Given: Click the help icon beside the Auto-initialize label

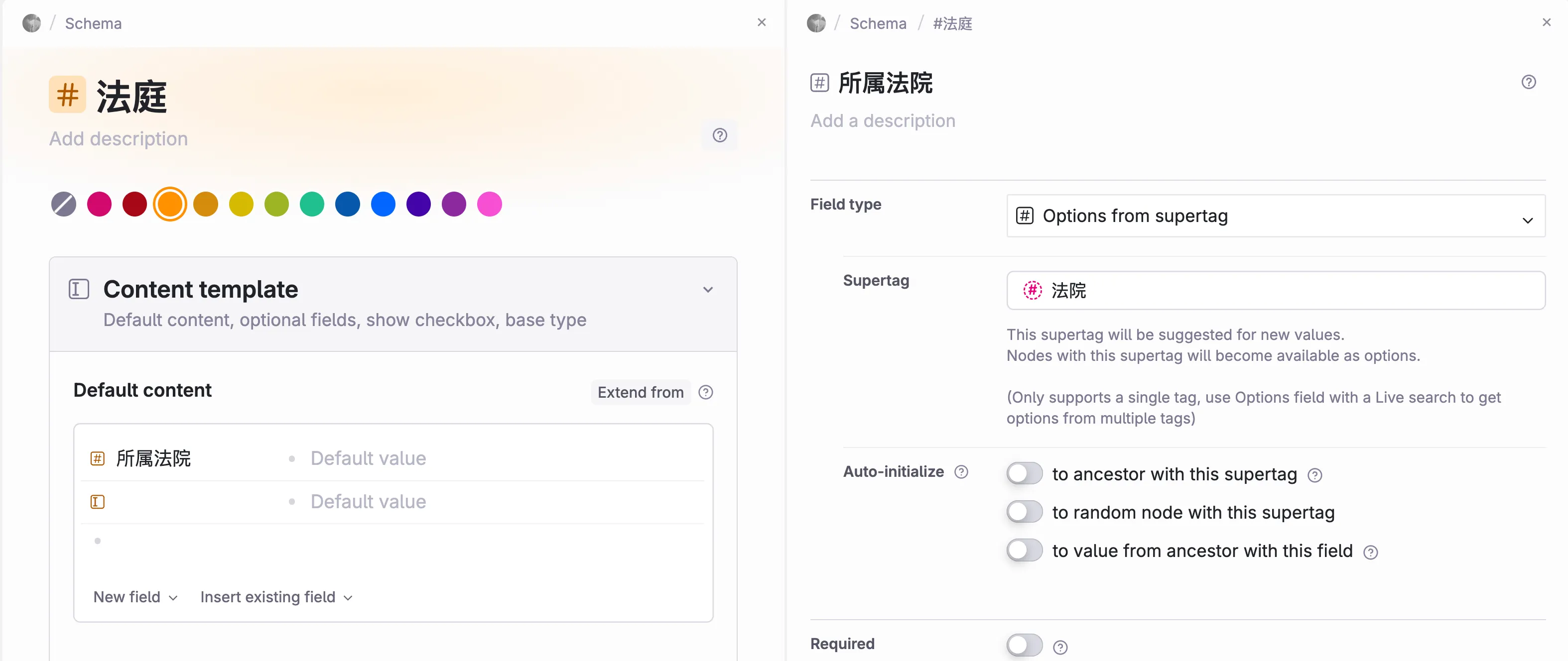Looking at the screenshot, I should point(961,472).
